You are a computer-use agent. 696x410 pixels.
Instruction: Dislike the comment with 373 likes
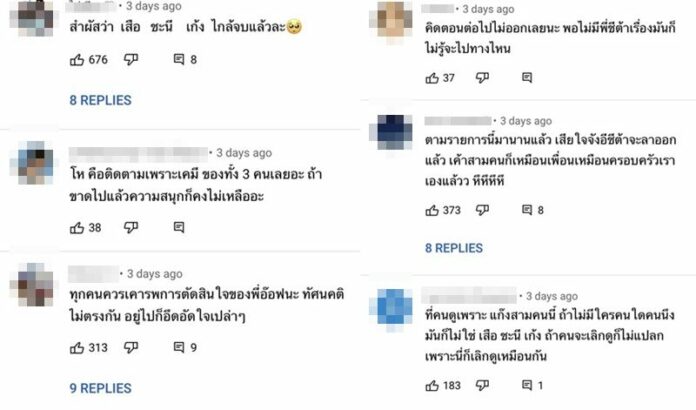pyautogui.click(x=482, y=210)
